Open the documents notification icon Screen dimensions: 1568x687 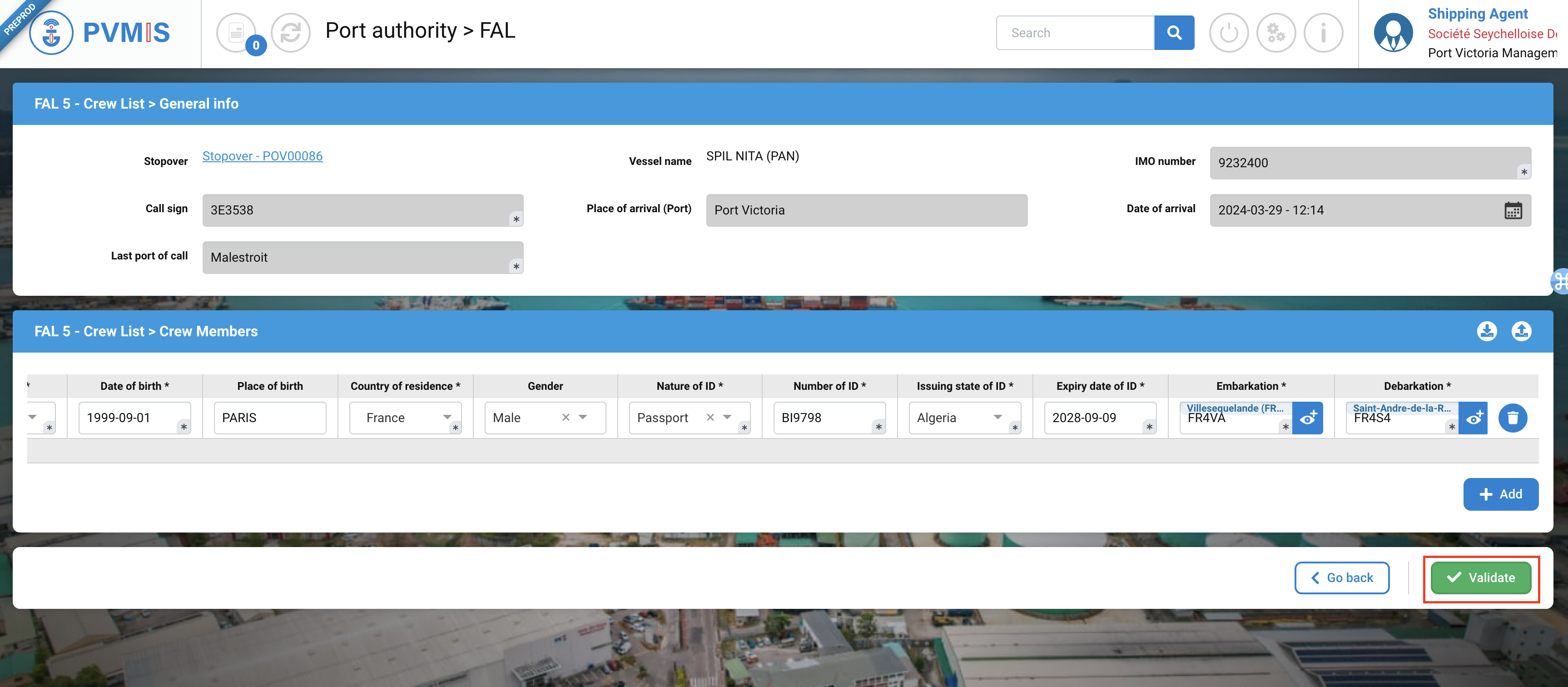(x=237, y=33)
